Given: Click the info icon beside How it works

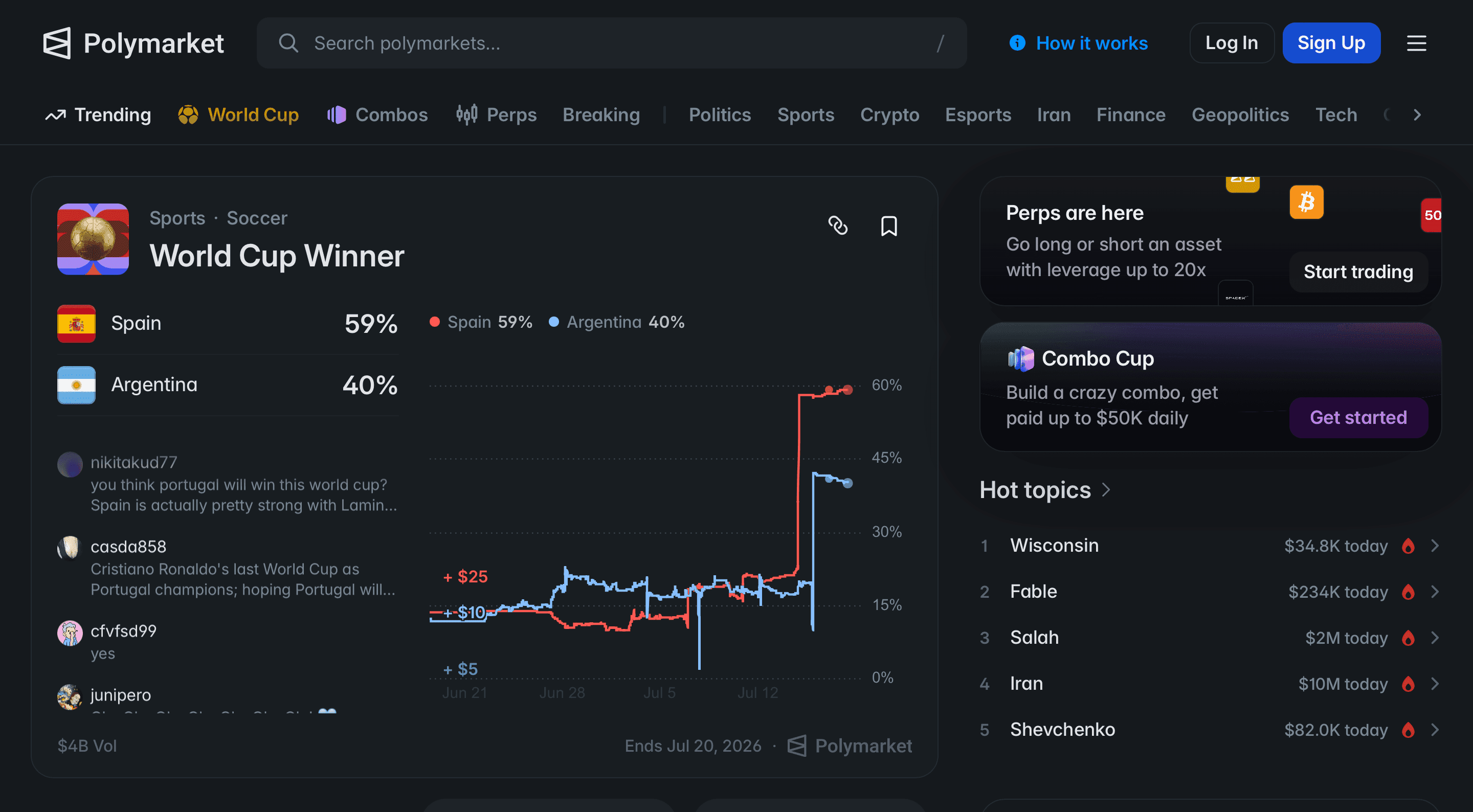Looking at the screenshot, I should tap(1017, 43).
